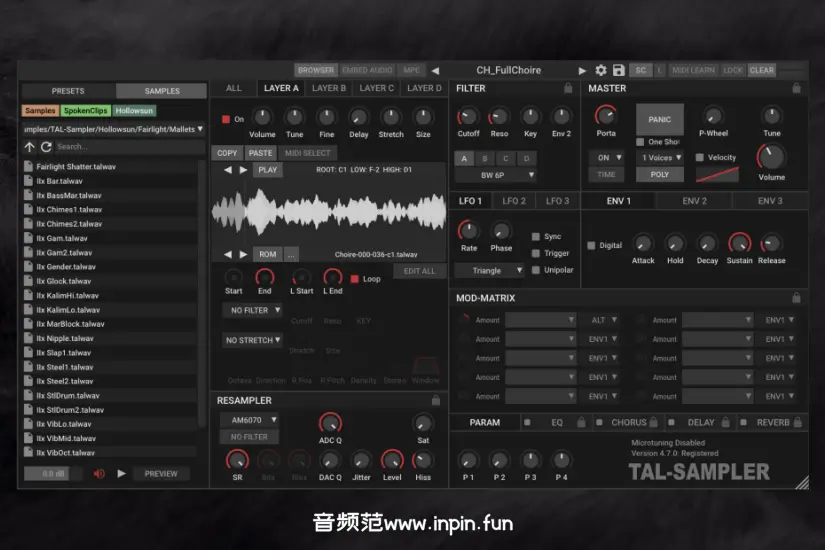Image resolution: width=825 pixels, height=550 pixels.
Task: Click the CLEAR button
Action: pos(761,70)
